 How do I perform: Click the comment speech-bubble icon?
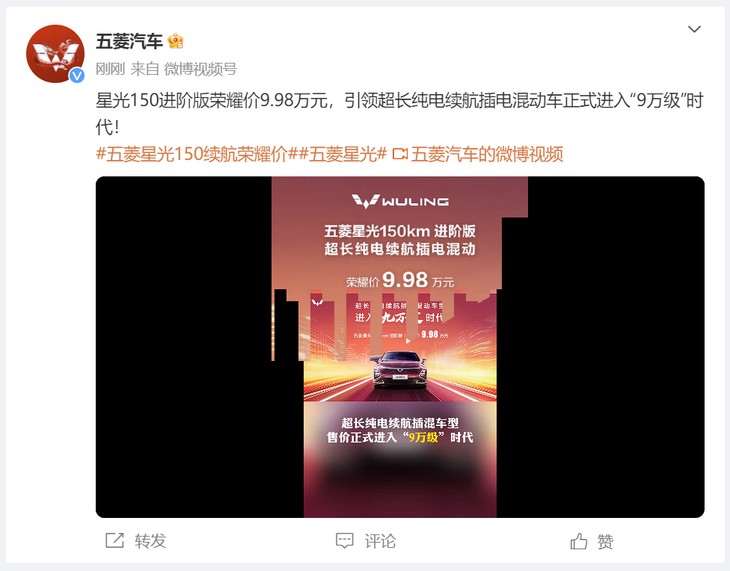pyautogui.click(x=345, y=541)
